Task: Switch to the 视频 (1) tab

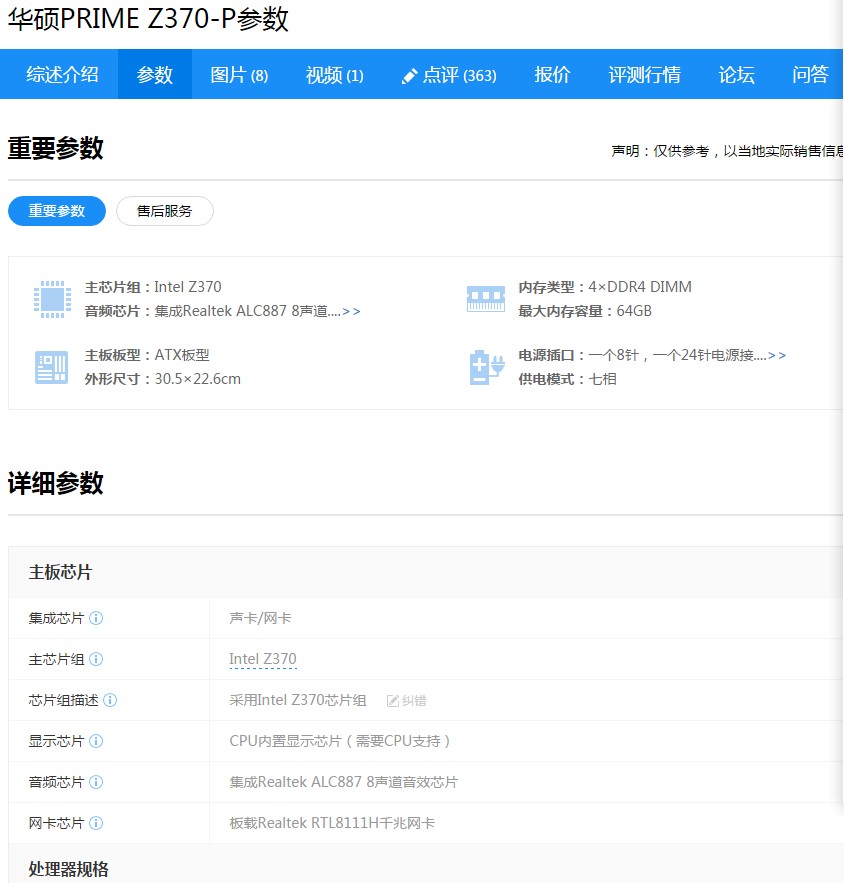Action: click(x=334, y=74)
